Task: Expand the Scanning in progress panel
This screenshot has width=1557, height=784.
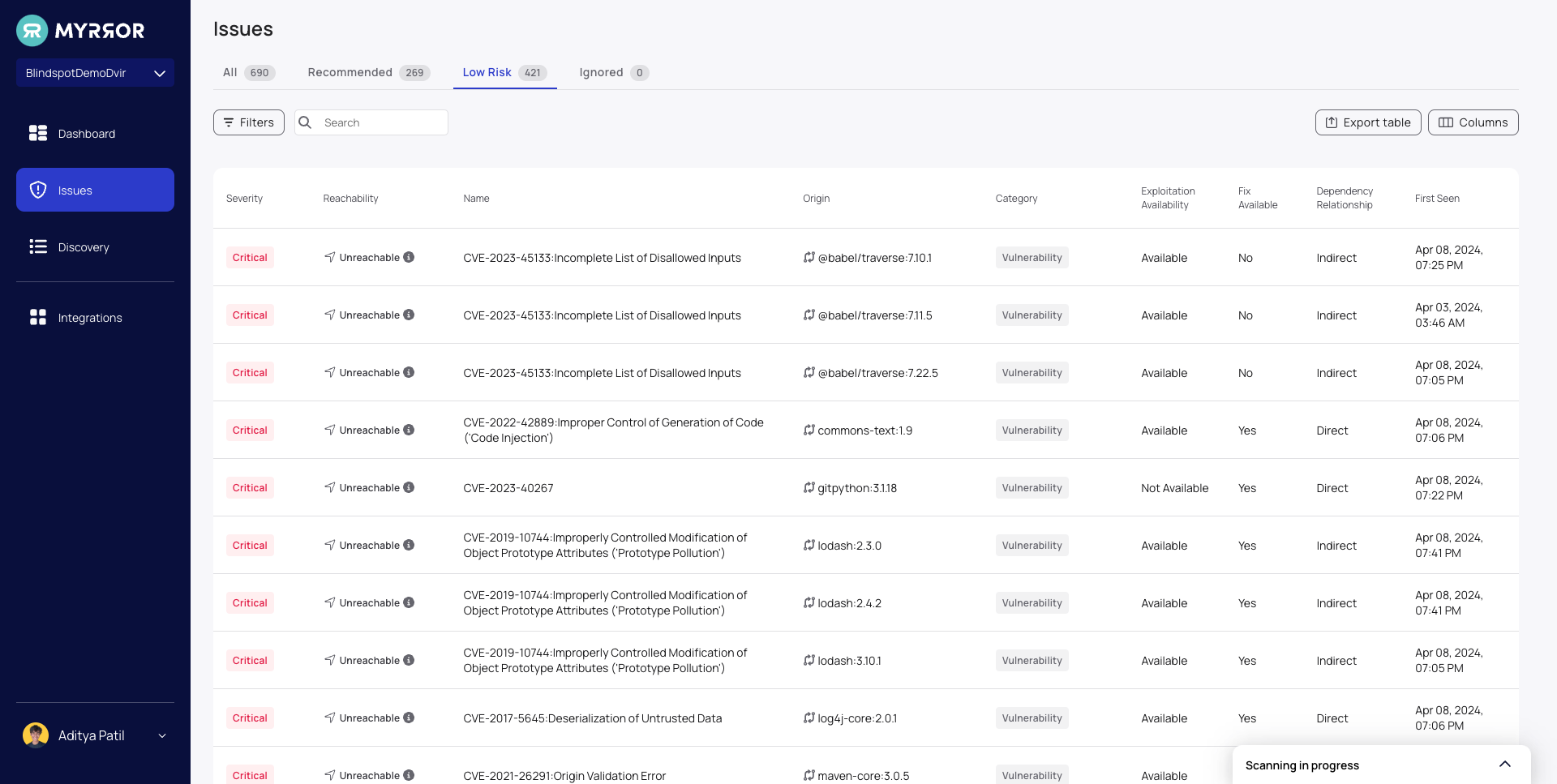Action: point(1505,765)
